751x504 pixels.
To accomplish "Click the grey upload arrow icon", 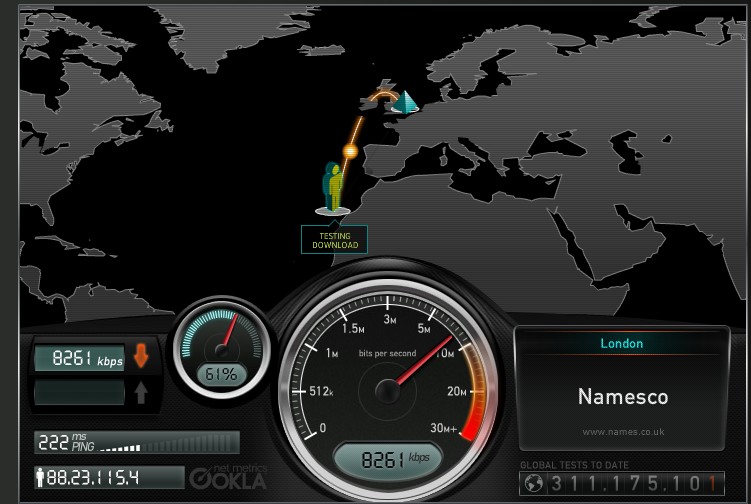I will coord(141,392).
